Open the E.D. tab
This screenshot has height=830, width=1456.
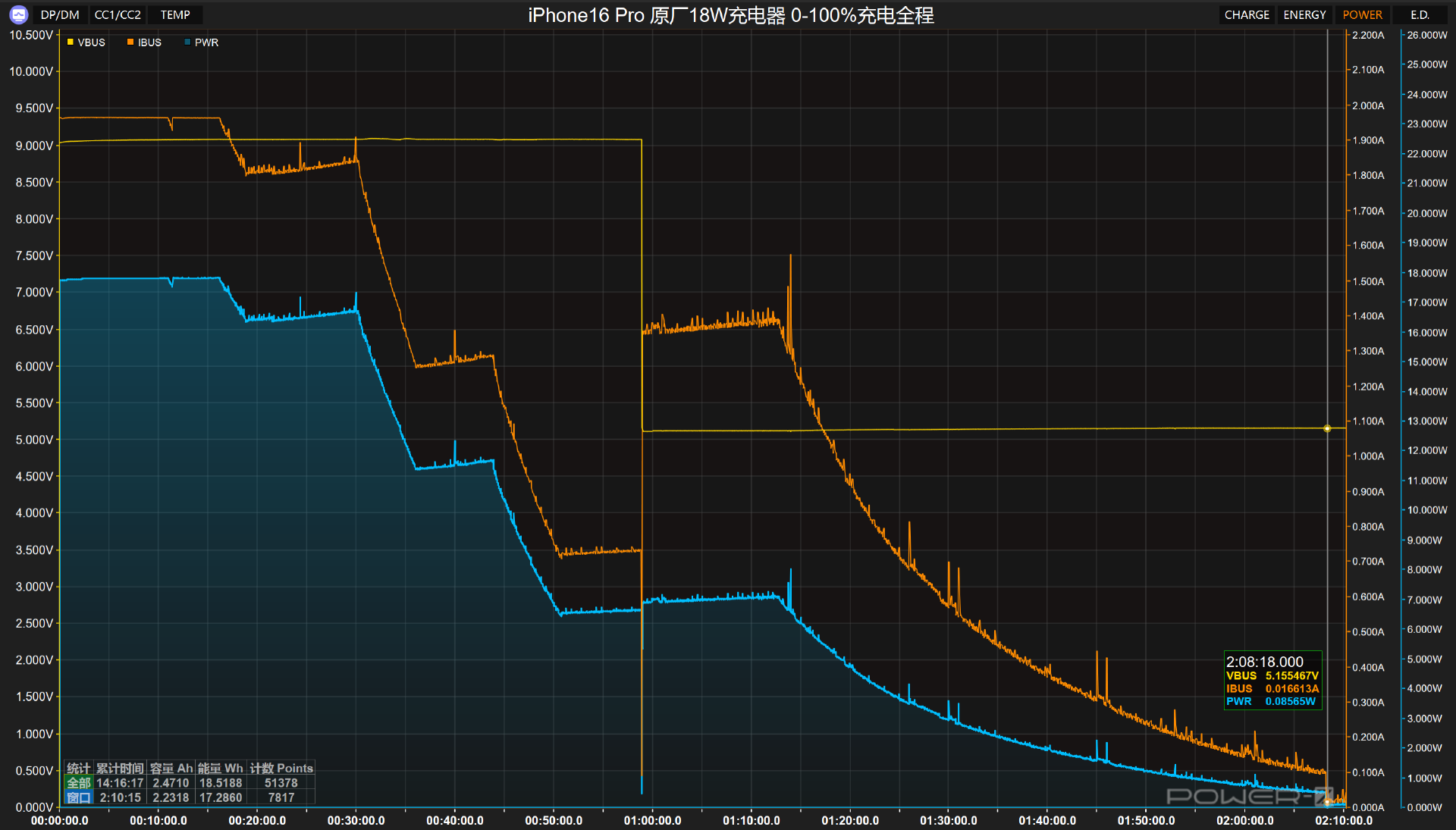point(1420,14)
